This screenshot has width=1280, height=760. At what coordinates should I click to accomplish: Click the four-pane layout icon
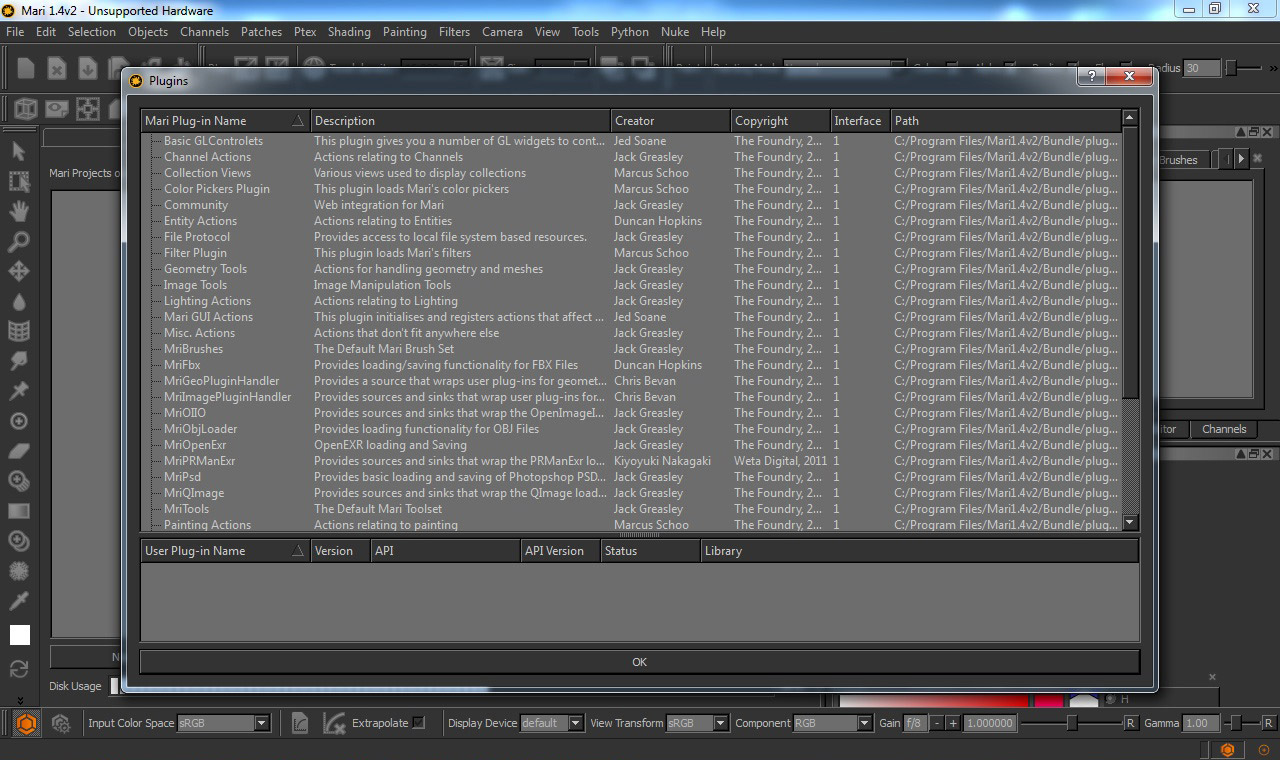coord(88,108)
